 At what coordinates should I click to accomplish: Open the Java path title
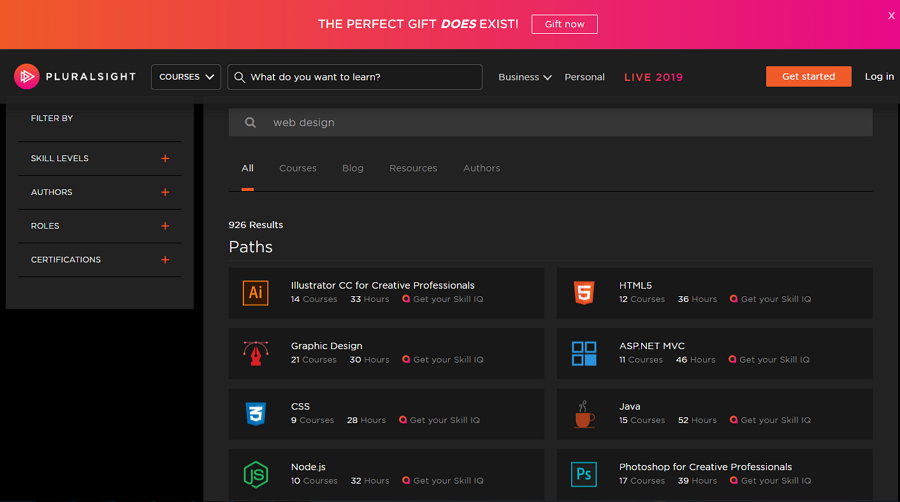pos(630,406)
